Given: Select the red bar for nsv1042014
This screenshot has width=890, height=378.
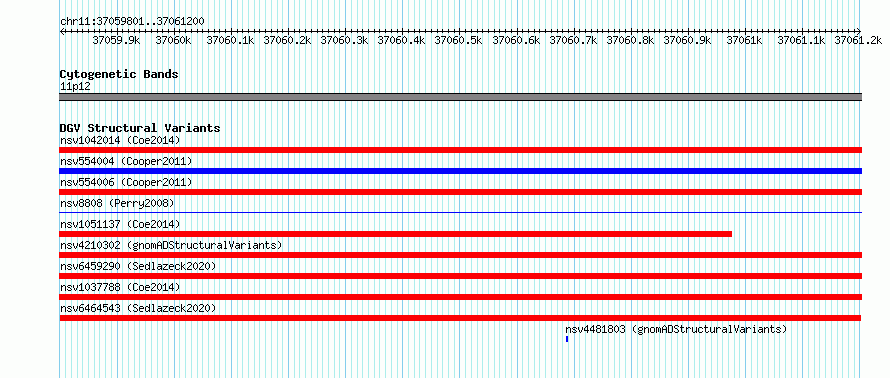Looking at the screenshot, I should click(460, 150).
